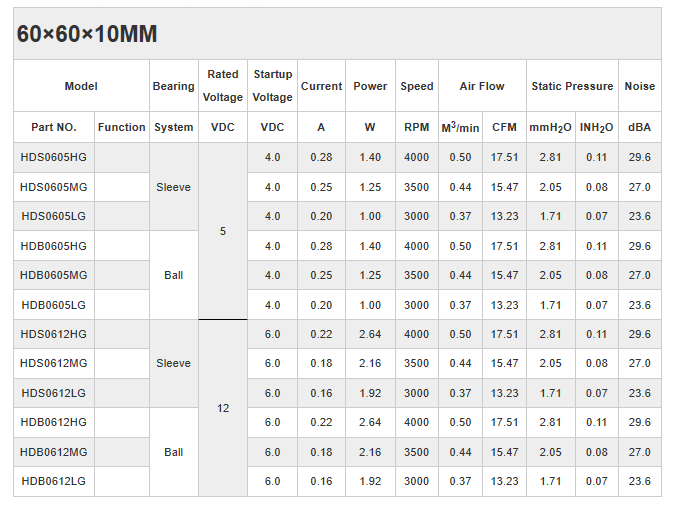Click the Rated Voltage header
Image resolution: width=700 pixels, height=512 pixels.
(x=223, y=86)
